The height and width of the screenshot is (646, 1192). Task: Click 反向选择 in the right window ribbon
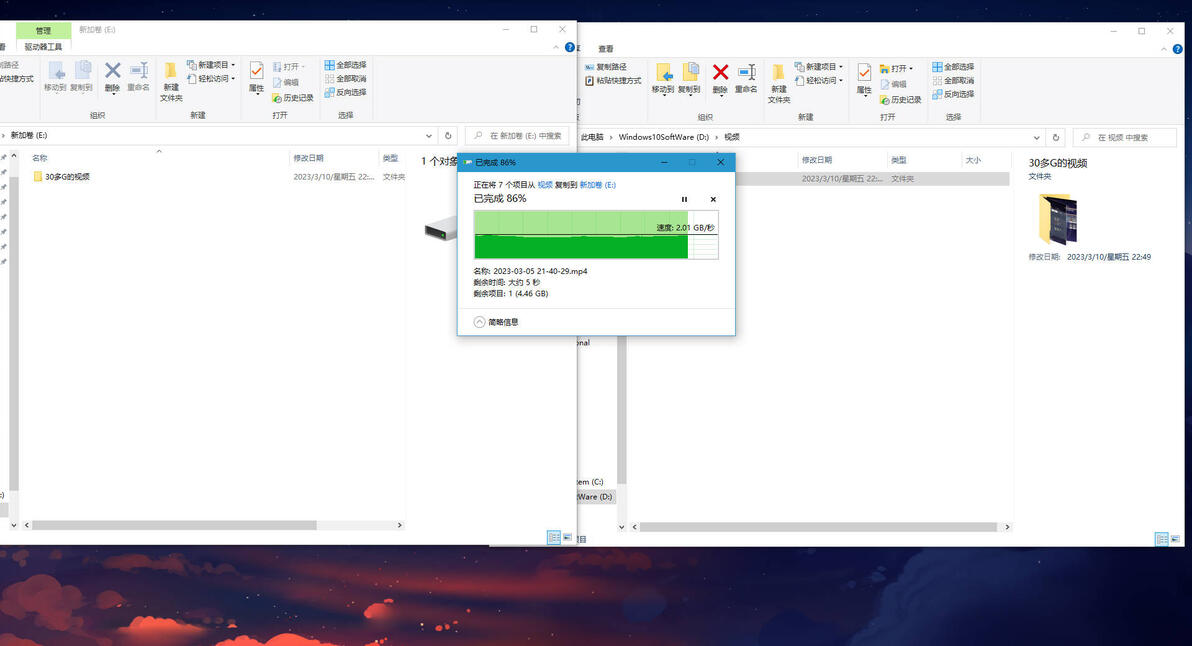click(953, 94)
